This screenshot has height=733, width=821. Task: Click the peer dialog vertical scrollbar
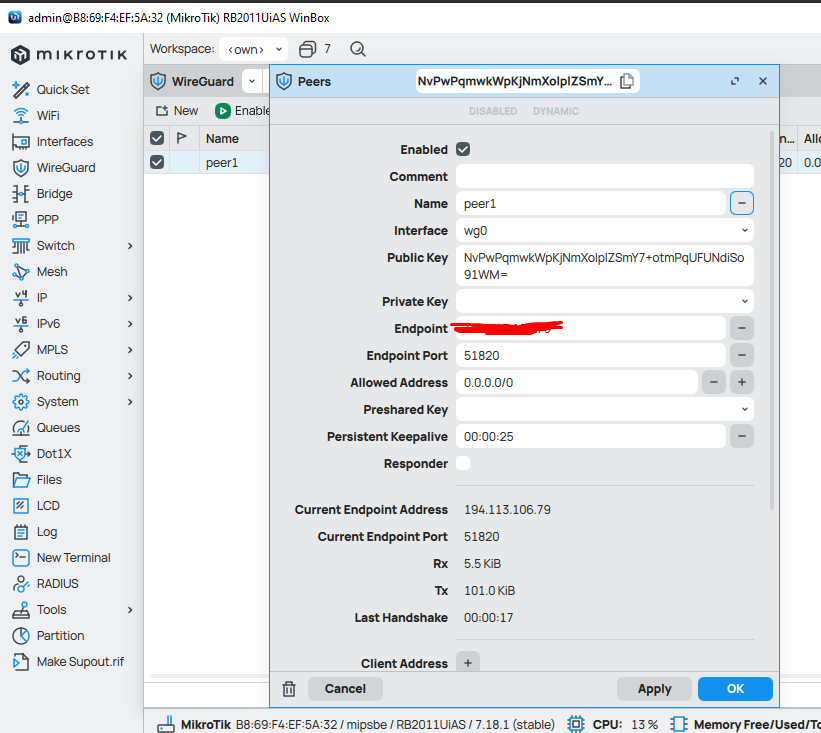[x=771, y=320]
